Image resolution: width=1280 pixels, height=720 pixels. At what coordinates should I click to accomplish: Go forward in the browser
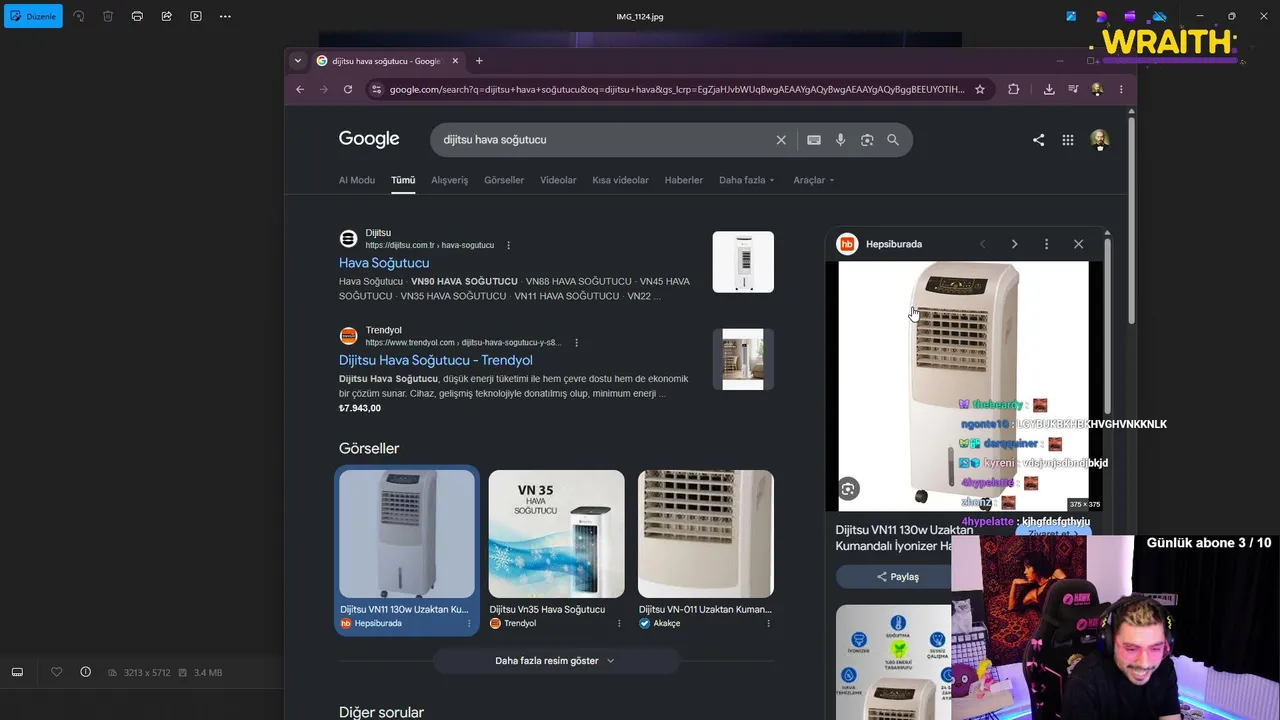point(323,89)
